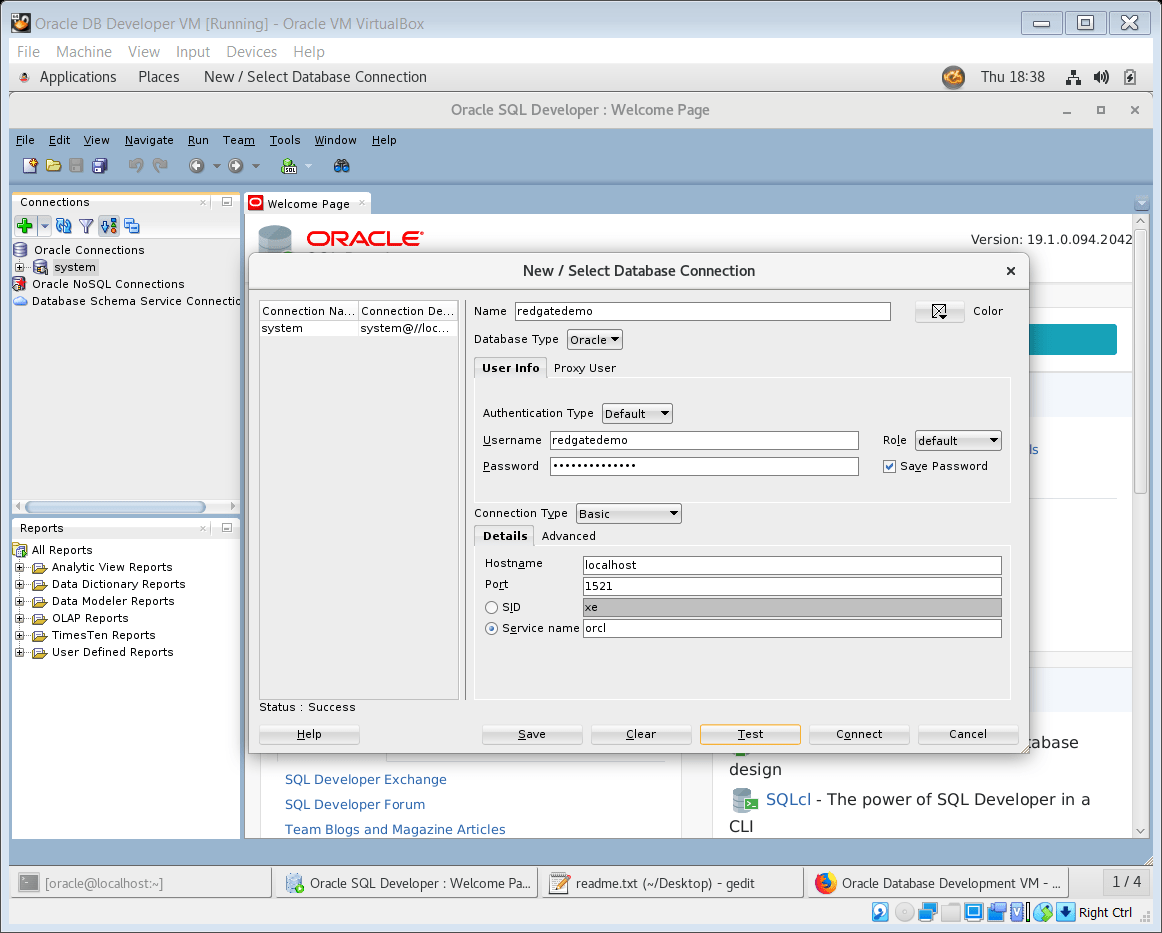Open the SQL Worksheet toolbar icon
This screenshot has width=1162, height=933.
289,166
